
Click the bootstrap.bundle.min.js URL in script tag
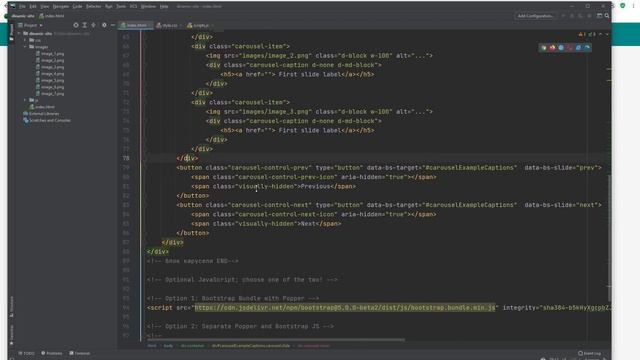pos(345,307)
